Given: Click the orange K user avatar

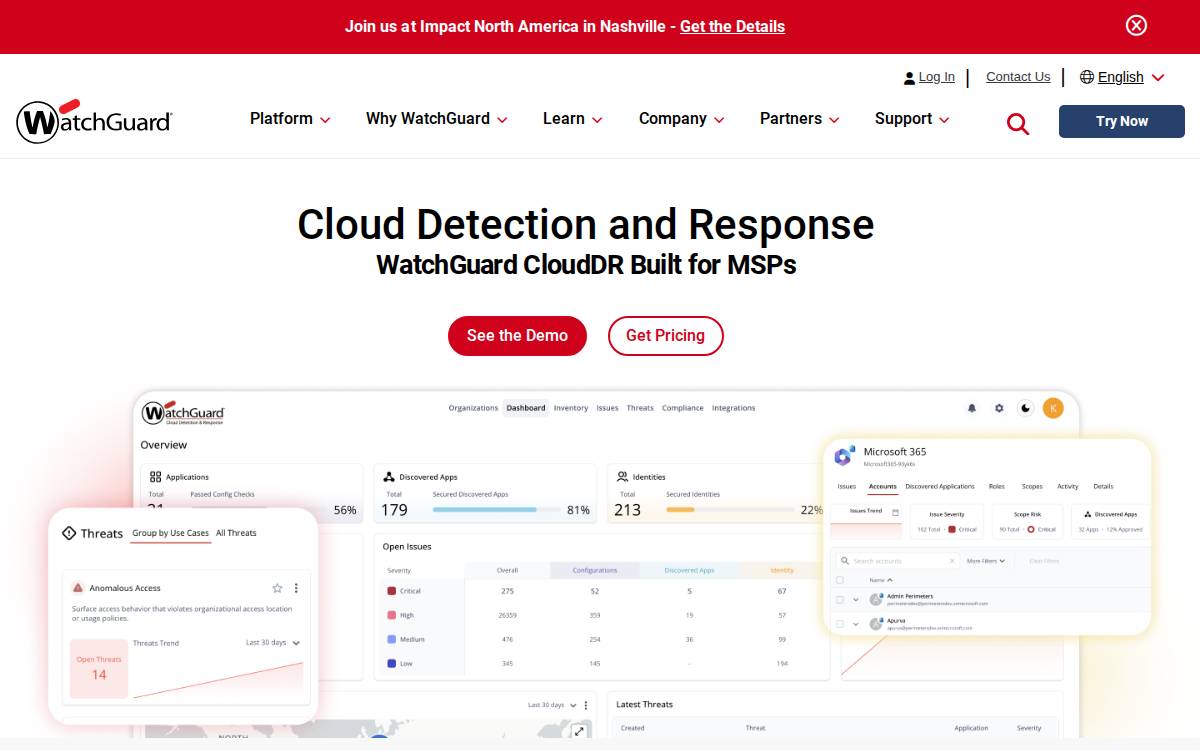Looking at the screenshot, I should tap(1053, 408).
